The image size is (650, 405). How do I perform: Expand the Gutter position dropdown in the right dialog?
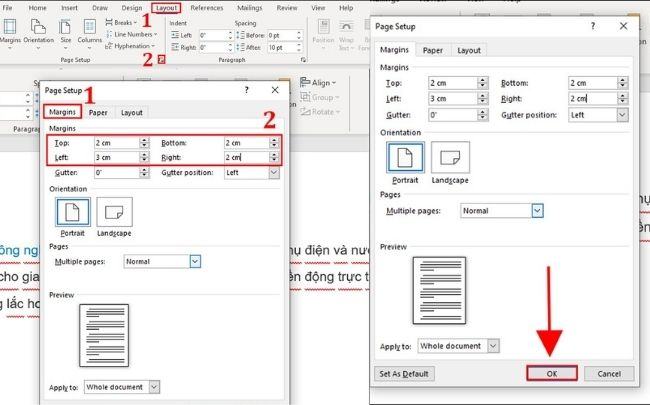coord(622,115)
